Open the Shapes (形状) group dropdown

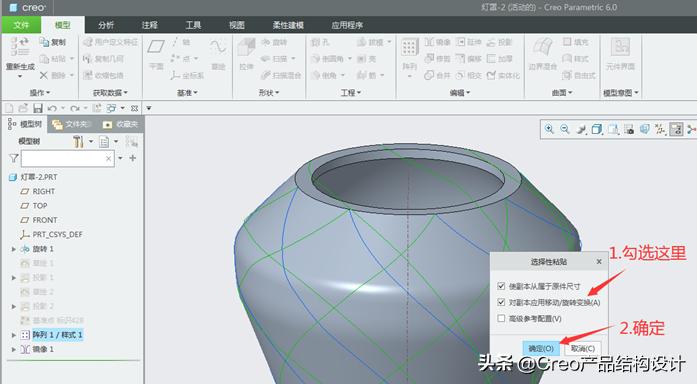pyautogui.click(x=268, y=92)
